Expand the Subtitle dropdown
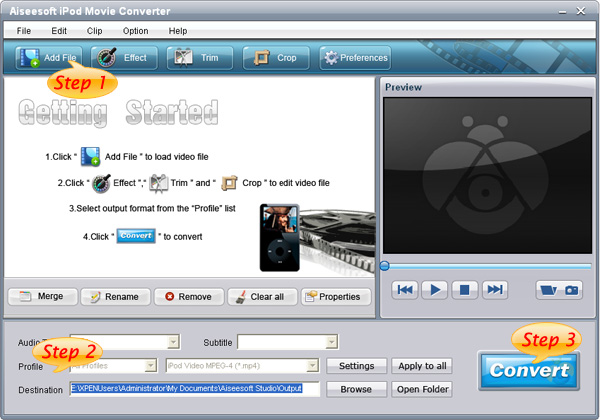 tap(331, 342)
